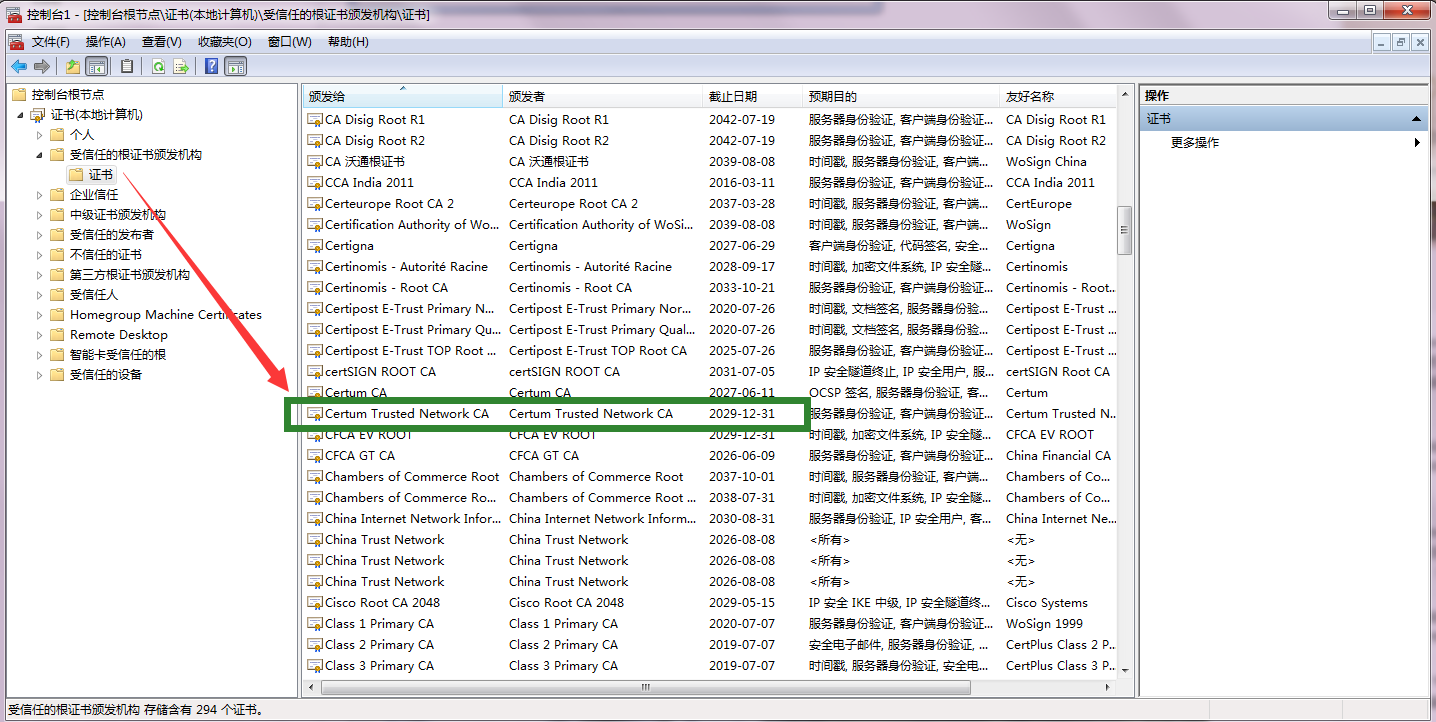This screenshot has width=1436, height=722.
Task: Click certificate icon of CFCA GT CA
Action: tap(315, 456)
